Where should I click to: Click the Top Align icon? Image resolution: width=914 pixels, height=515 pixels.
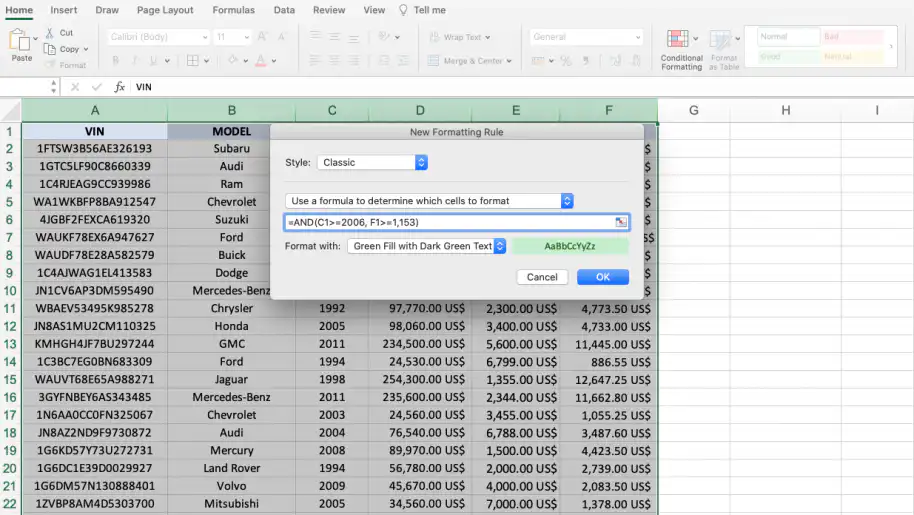[x=315, y=36]
